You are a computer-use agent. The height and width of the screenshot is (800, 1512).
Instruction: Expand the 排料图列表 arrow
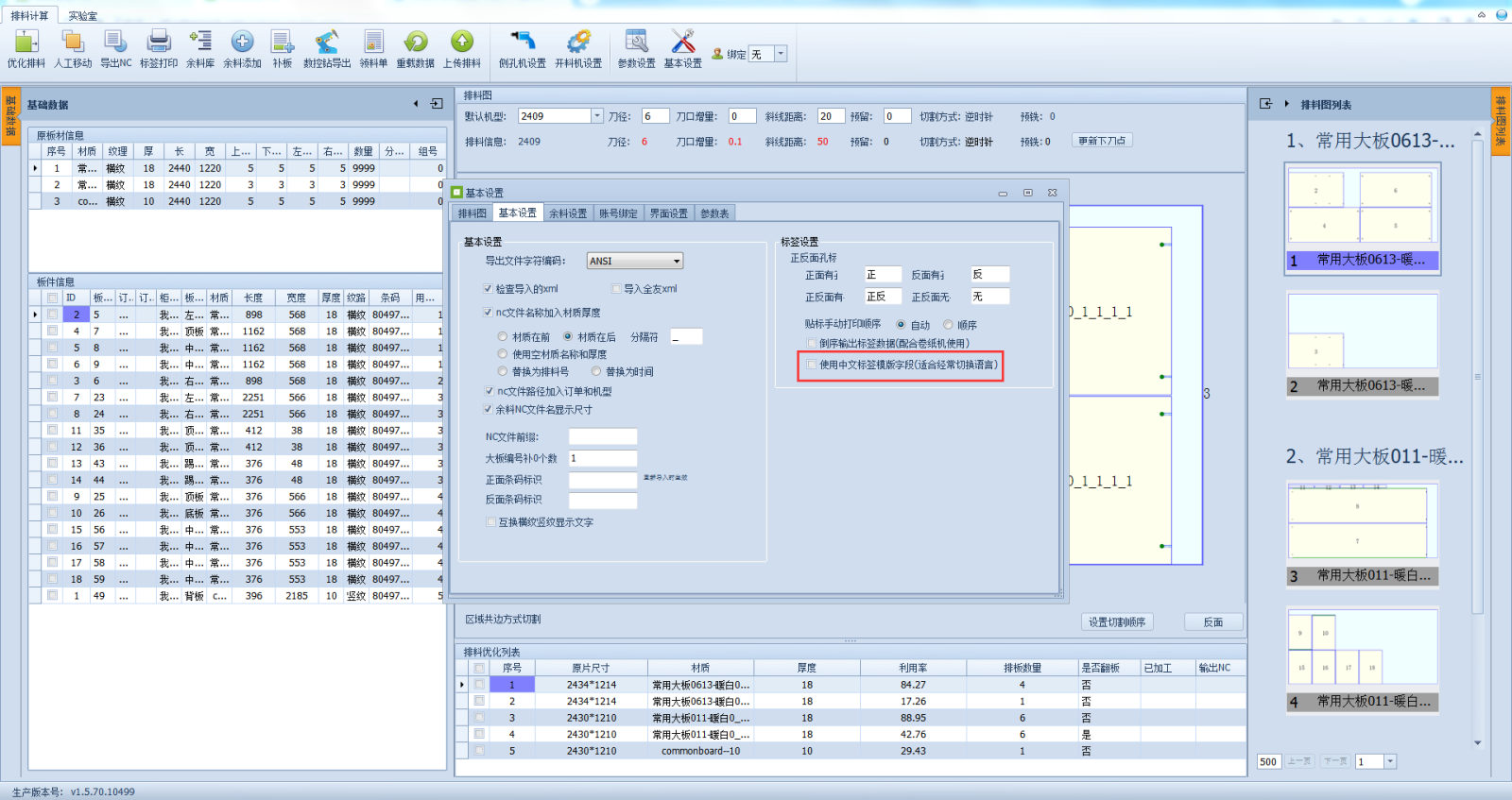[1286, 104]
